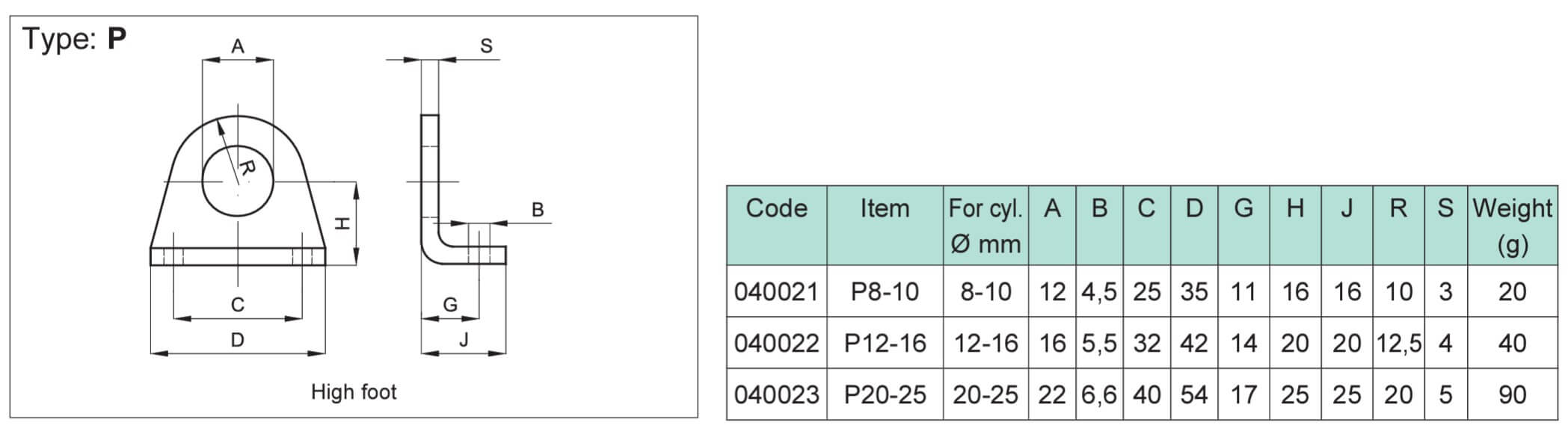Click the dimension label H in drawing
The image size is (1568, 431).
click(342, 223)
